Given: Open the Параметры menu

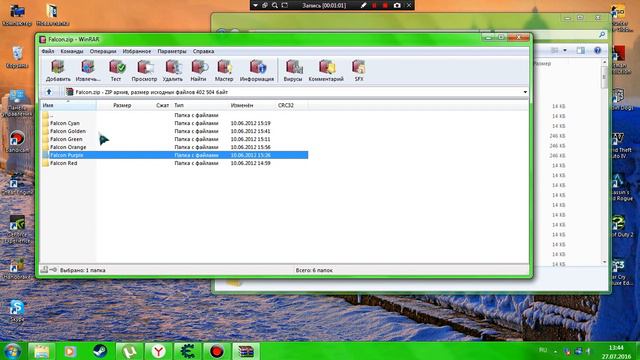Looking at the screenshot, I should pyautogui.click(x=172, y=51).
